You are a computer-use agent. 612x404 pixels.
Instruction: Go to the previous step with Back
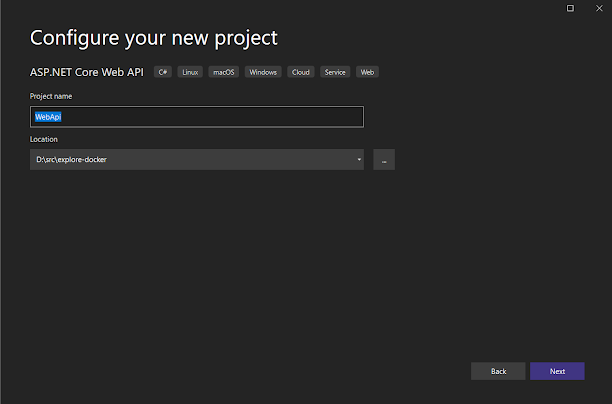click(498, 371)
